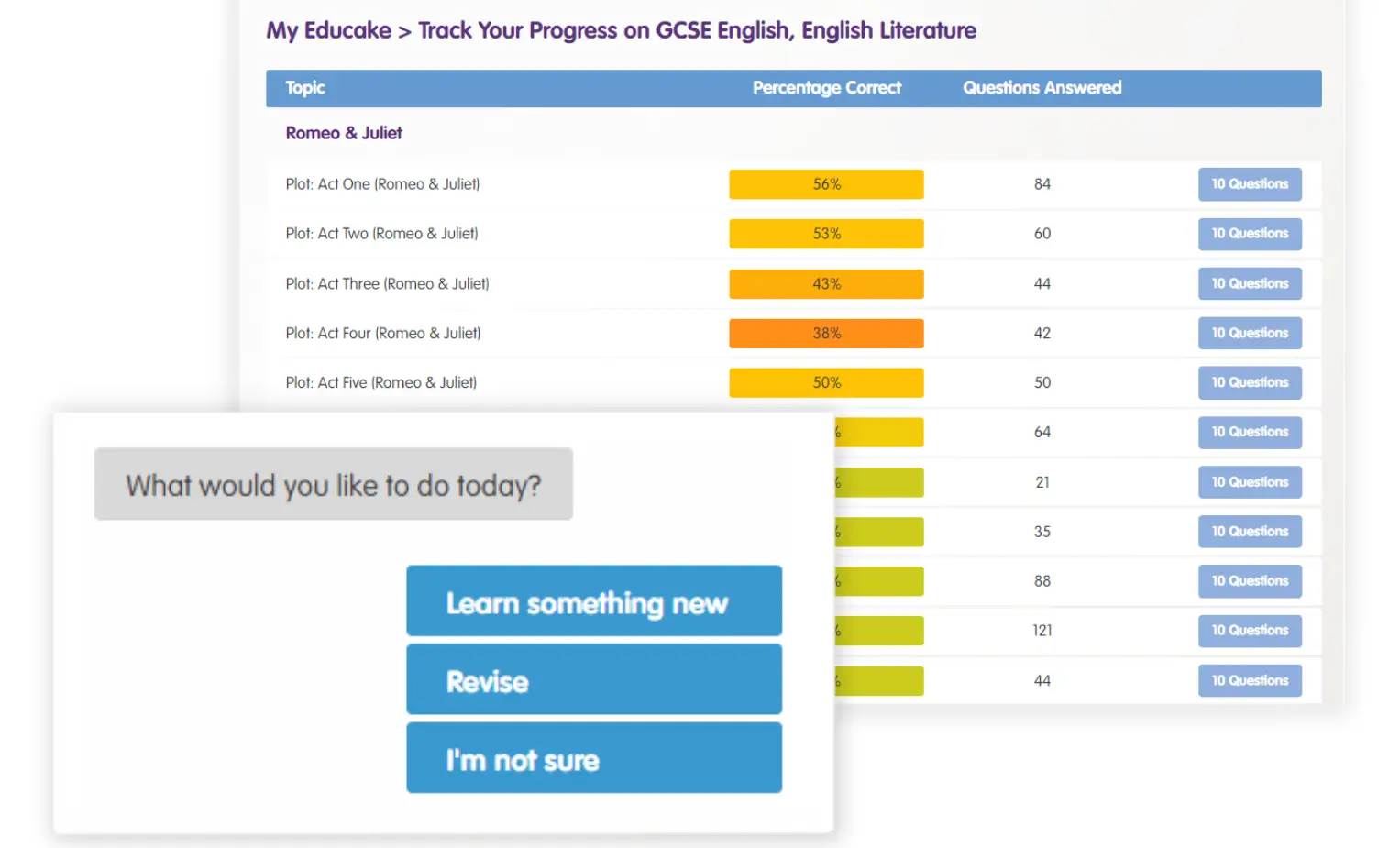Click the 56% progress bar for Act One
1400x848 pixels.
point(825,183)
